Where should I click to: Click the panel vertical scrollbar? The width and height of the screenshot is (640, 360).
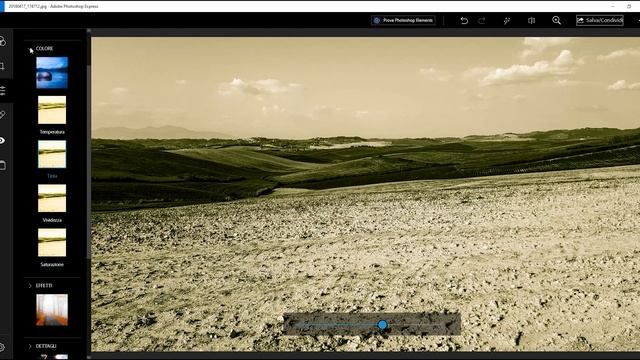tap(89, 163)
